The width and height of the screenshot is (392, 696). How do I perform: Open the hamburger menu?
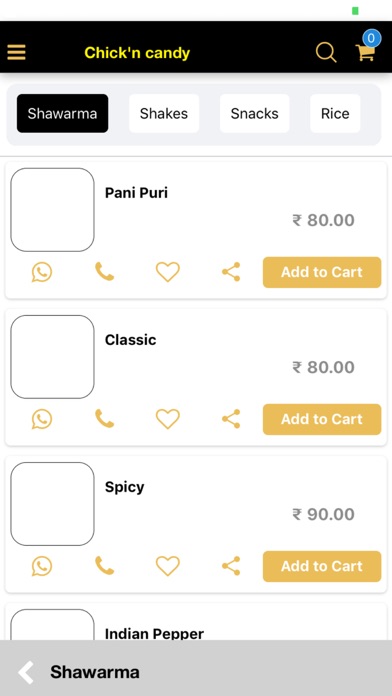pos(16,52)
